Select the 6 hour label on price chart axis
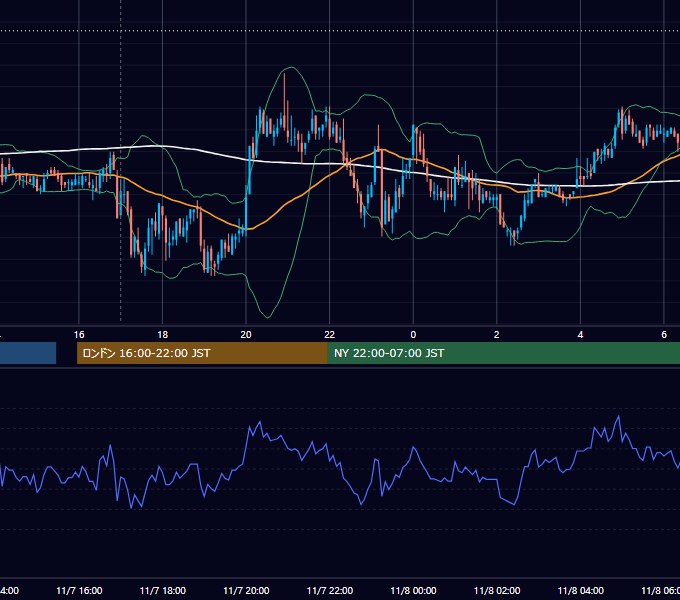Image resolution: width=680 pixels, height=600 pixels. tap(664, 335)
